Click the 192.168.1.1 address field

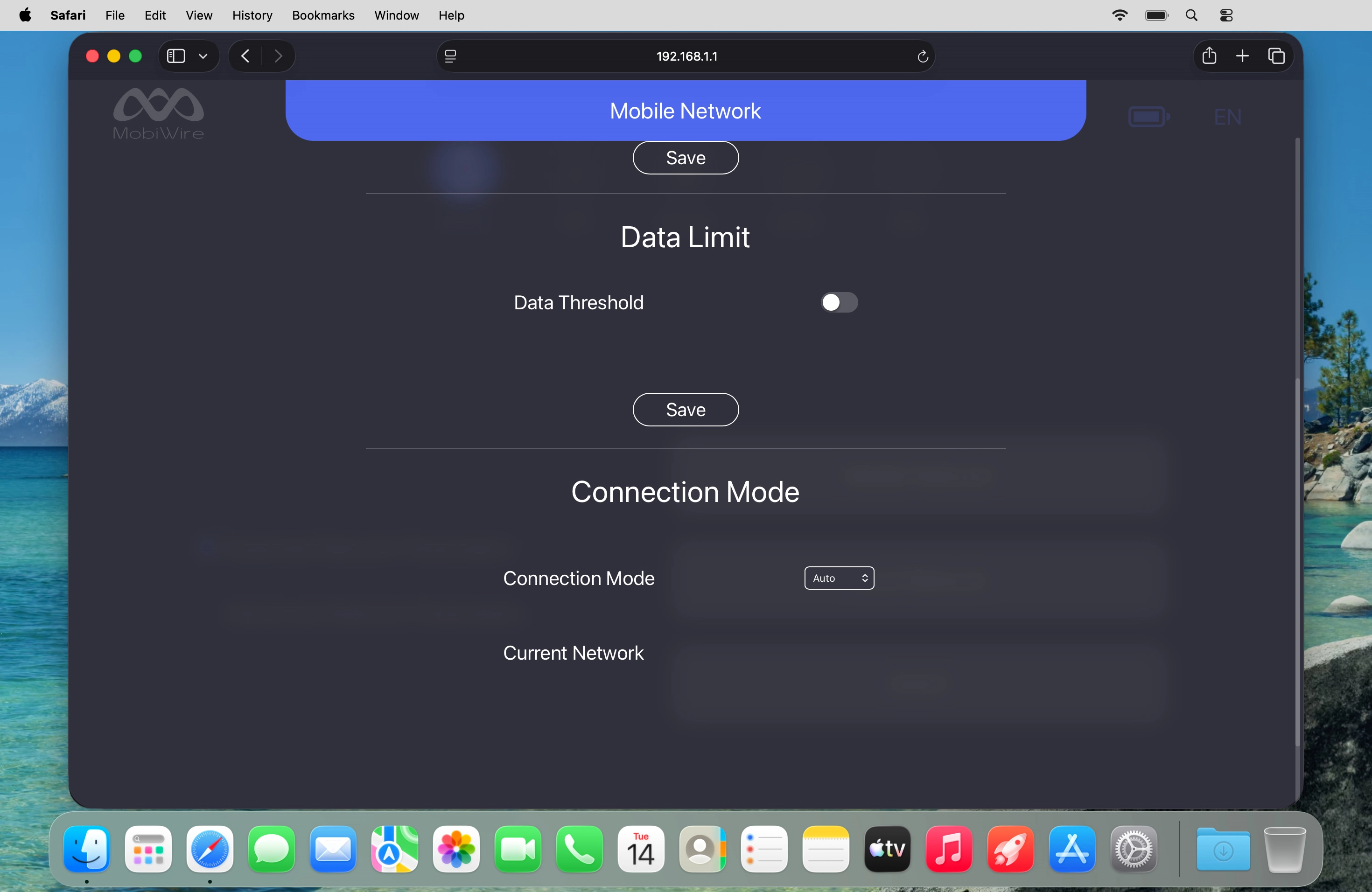(x=686, y=56)
